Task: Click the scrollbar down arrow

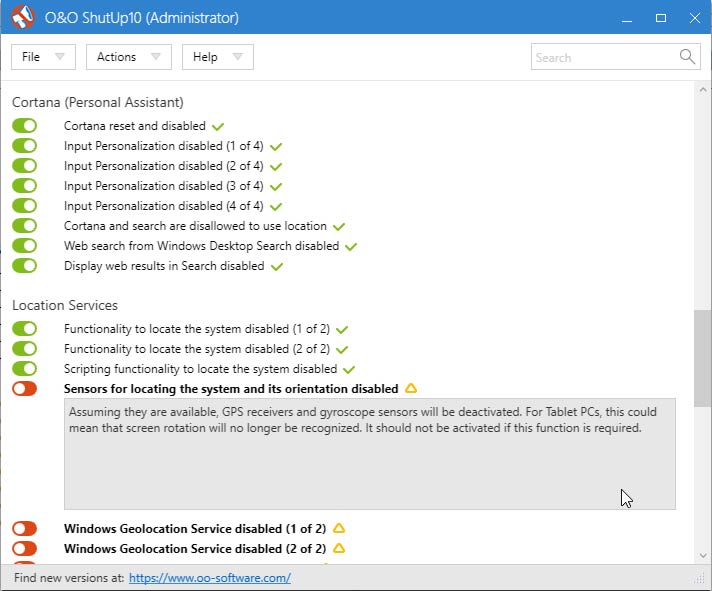Action: click(x=703, y=556)
